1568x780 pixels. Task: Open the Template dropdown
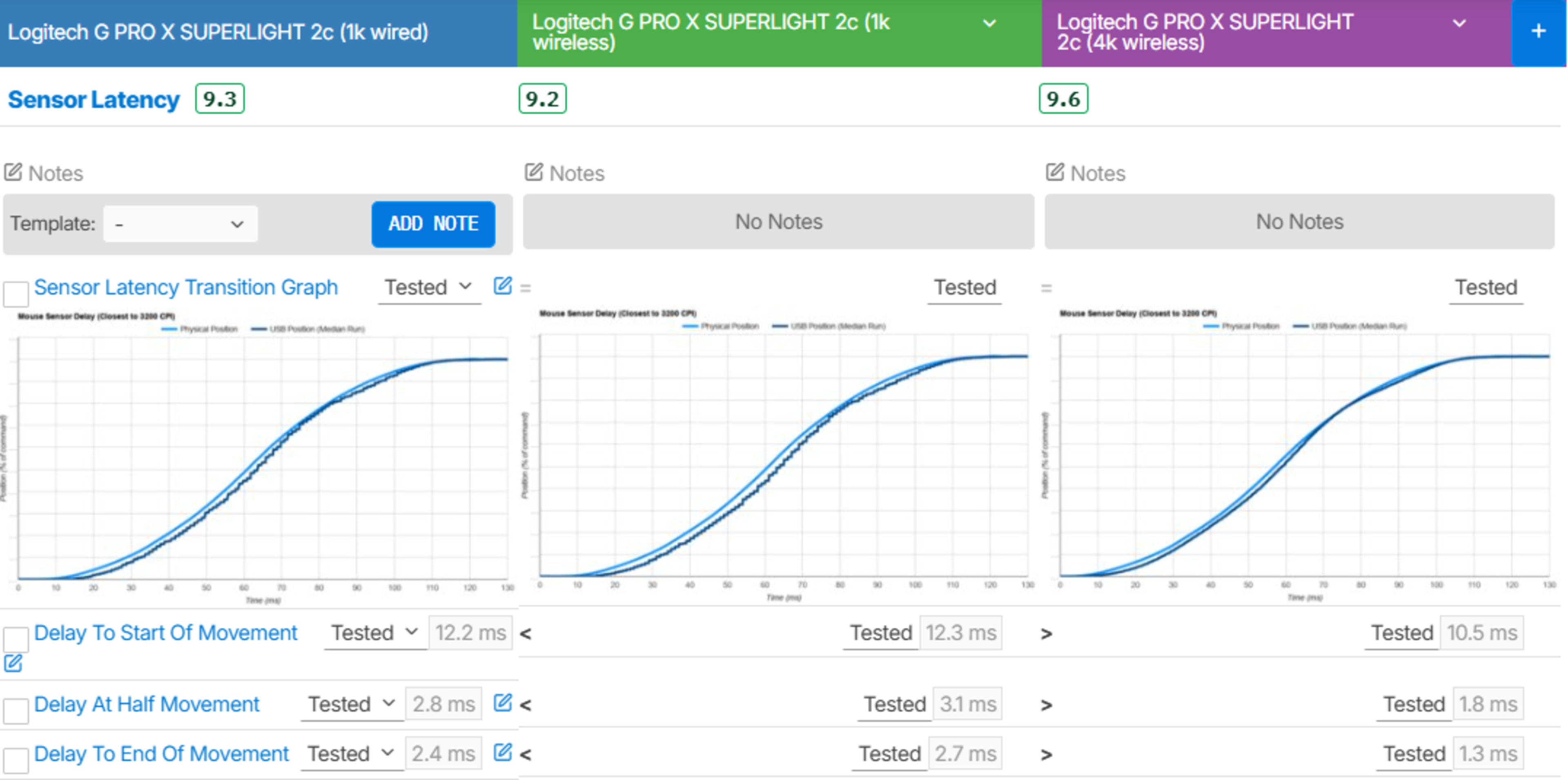point(180,224)
